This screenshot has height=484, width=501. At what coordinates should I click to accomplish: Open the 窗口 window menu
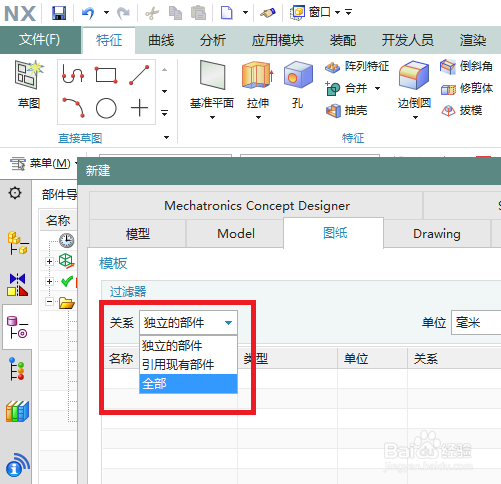[x=315, y=13]
